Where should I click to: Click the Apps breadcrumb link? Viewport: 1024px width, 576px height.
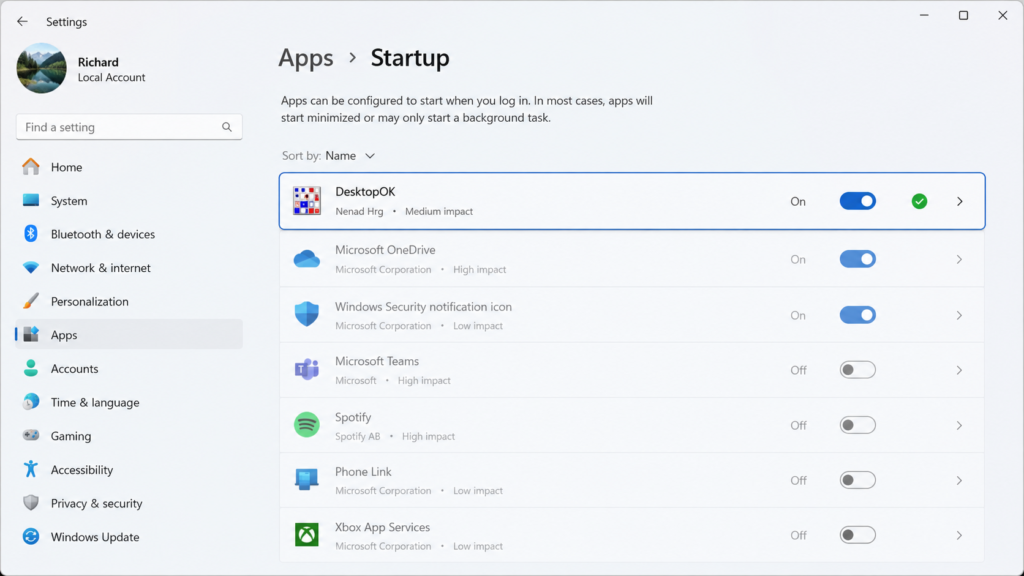coord(306,58)
